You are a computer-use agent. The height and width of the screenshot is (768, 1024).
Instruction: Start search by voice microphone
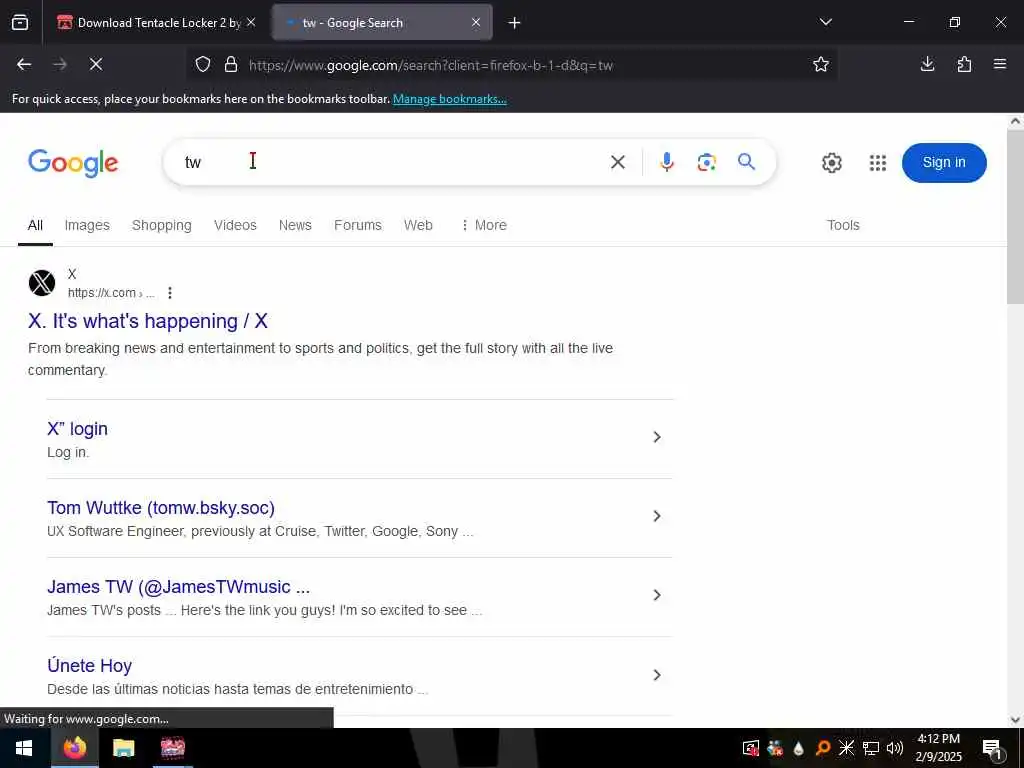click(667, 162)
